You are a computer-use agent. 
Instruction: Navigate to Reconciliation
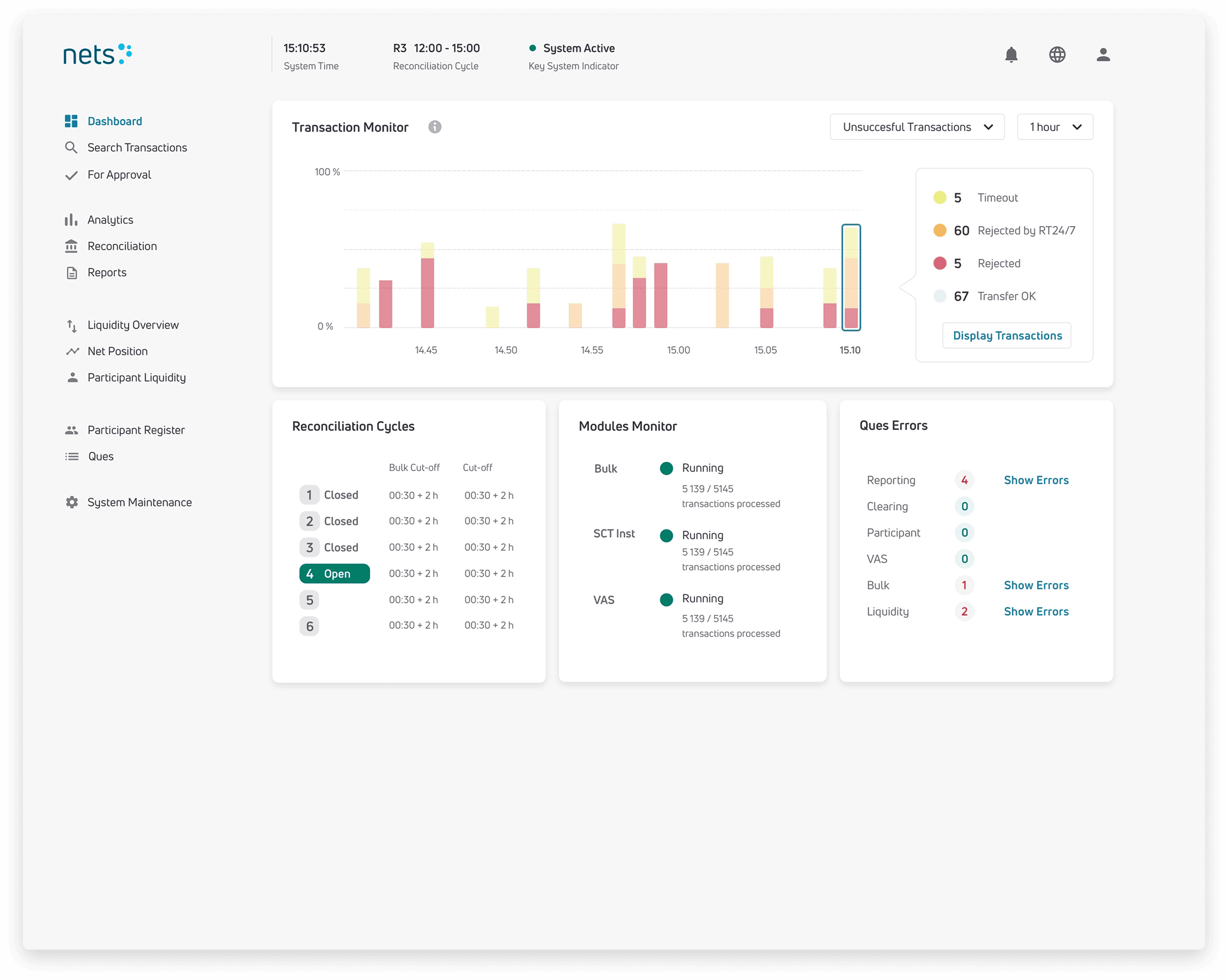point(122,246)
